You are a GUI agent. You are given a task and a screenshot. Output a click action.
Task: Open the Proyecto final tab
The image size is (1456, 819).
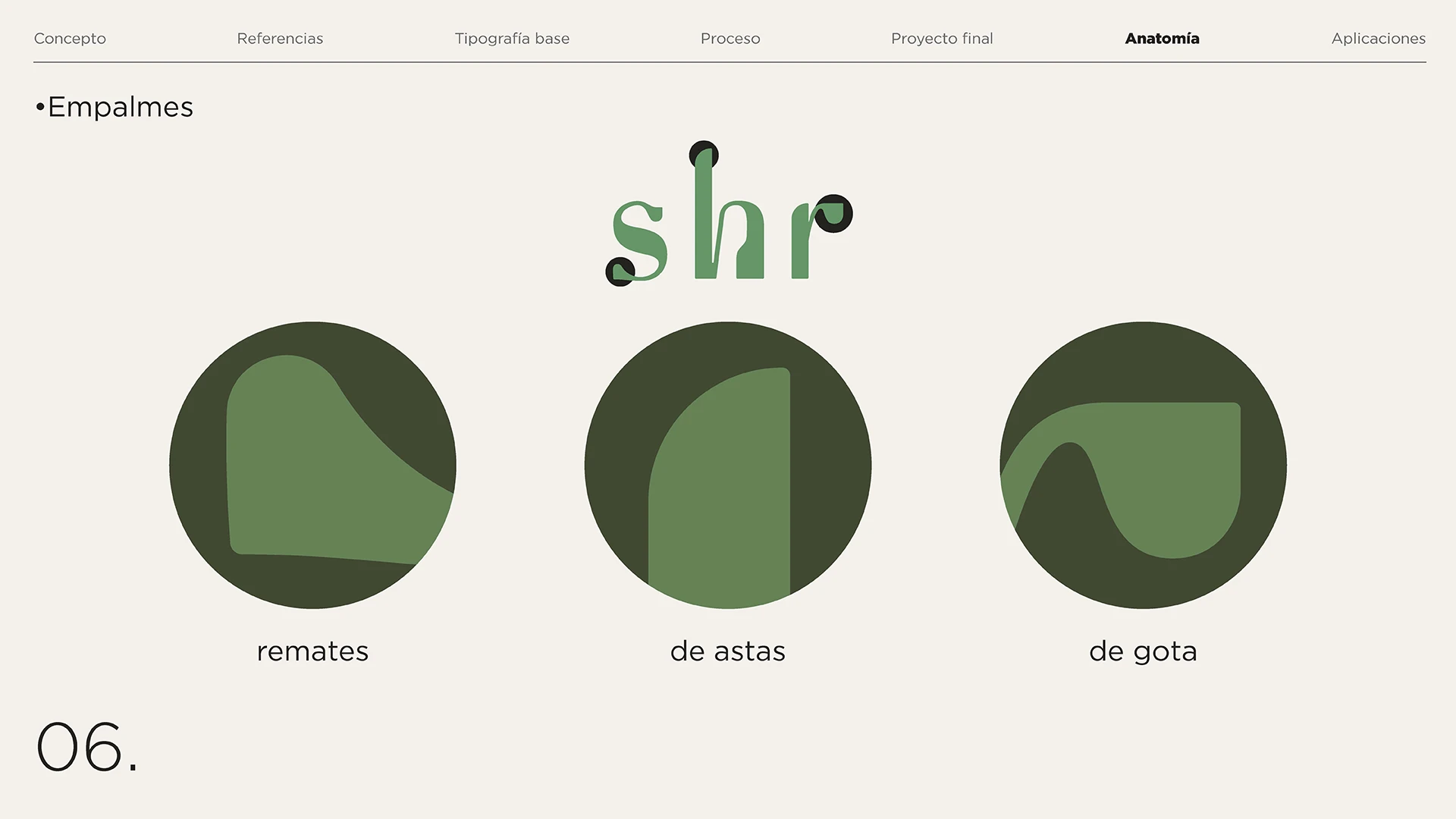tap(942, 39)
